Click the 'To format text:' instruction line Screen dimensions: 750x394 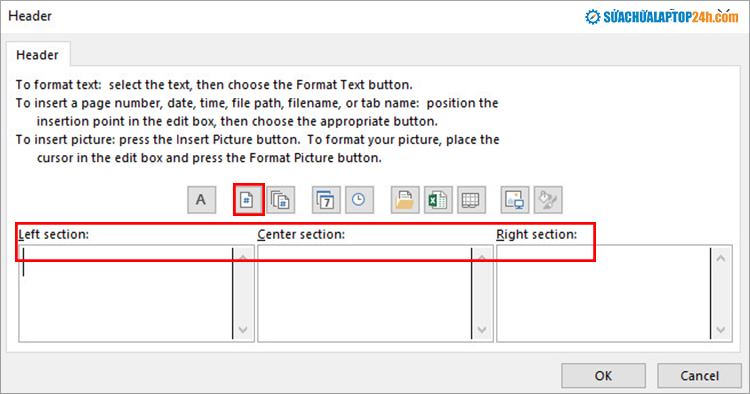(214, 85)
